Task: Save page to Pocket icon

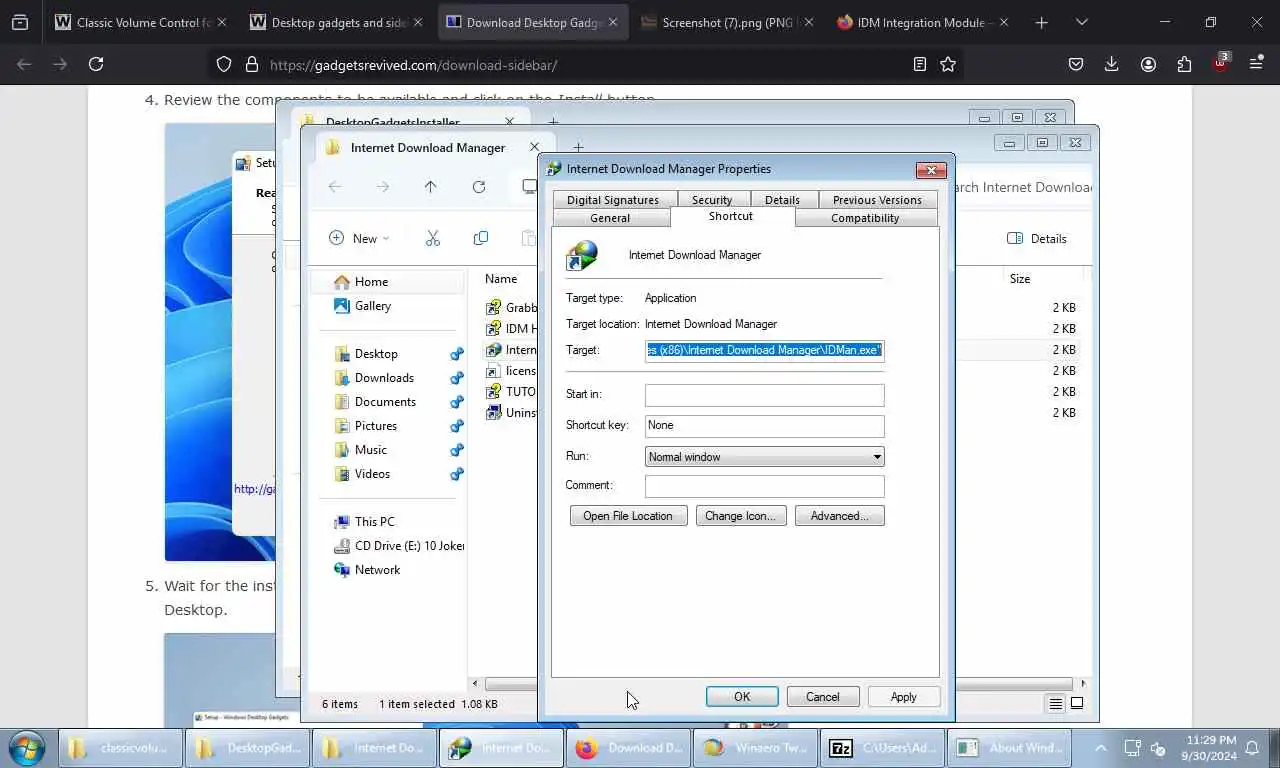Action: click(1076, 64)
